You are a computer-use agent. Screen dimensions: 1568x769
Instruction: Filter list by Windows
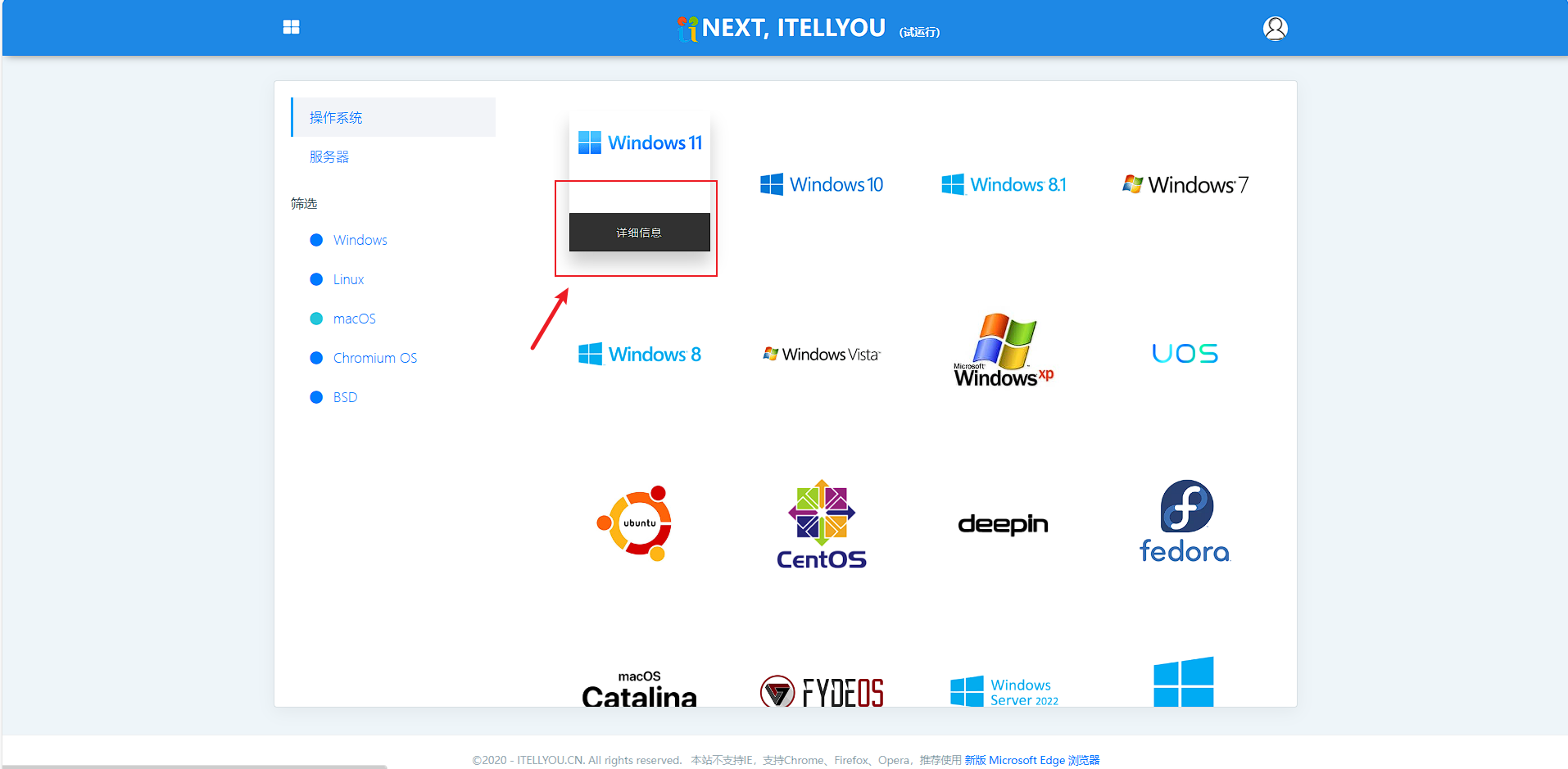point(360,240)
